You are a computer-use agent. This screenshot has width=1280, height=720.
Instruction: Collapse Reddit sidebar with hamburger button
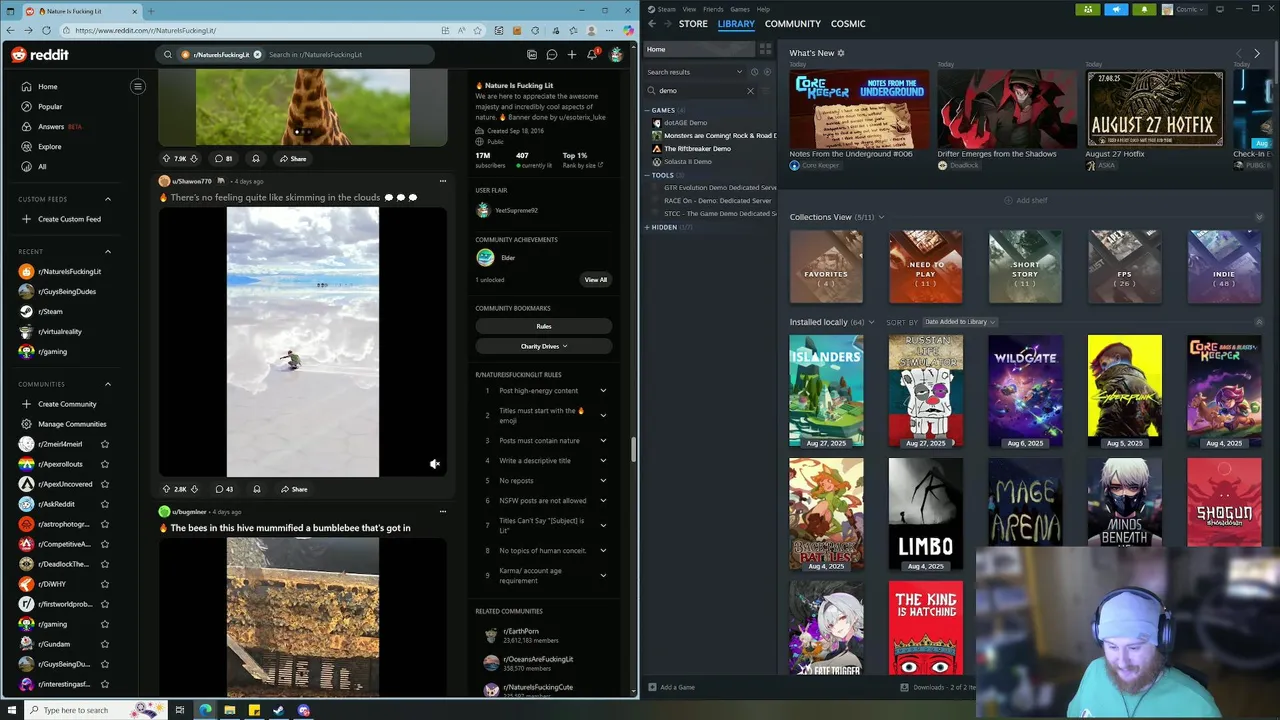coord(138,86)
